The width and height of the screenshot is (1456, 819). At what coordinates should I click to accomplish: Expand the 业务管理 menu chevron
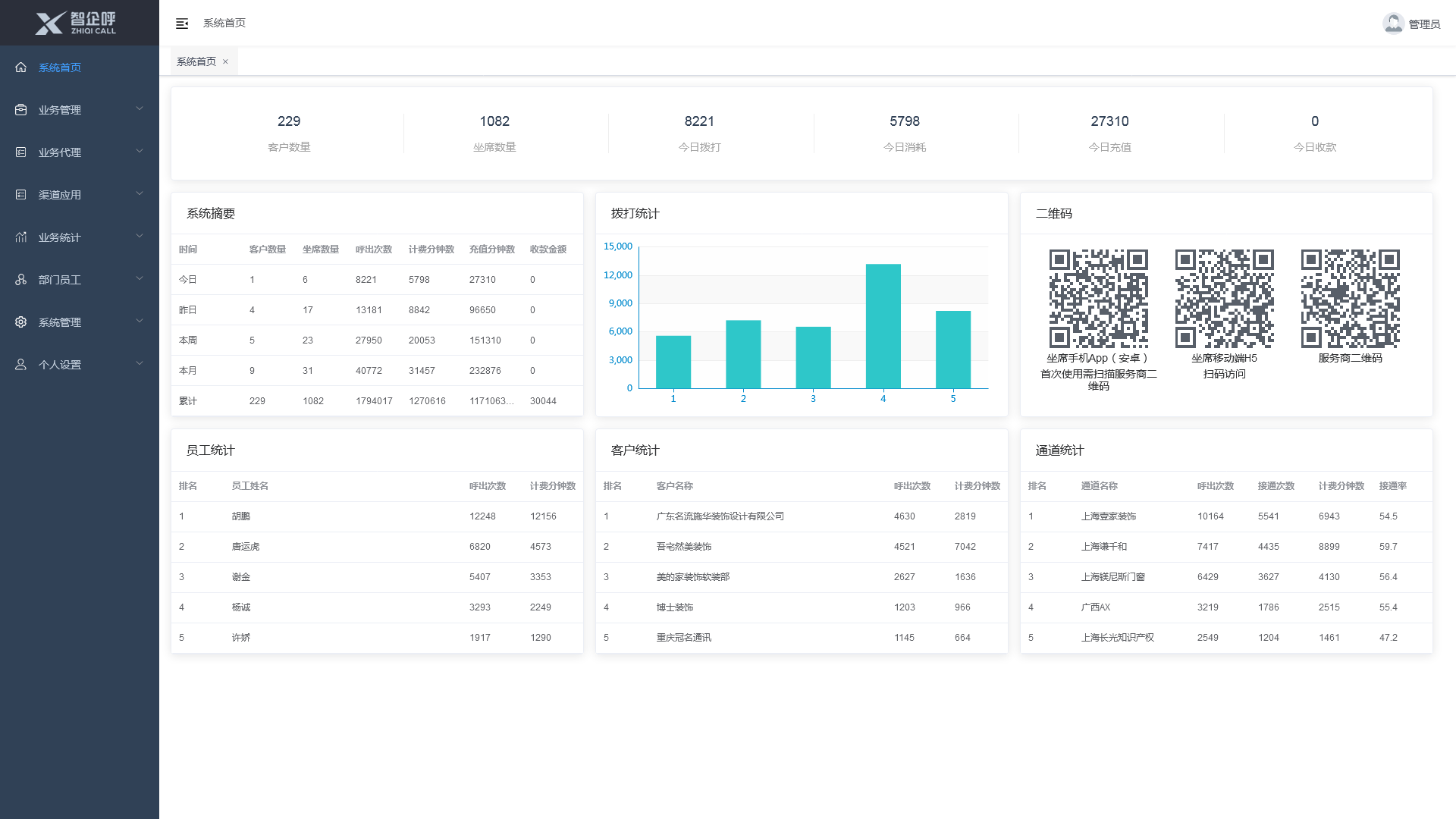tap(140, 109)
